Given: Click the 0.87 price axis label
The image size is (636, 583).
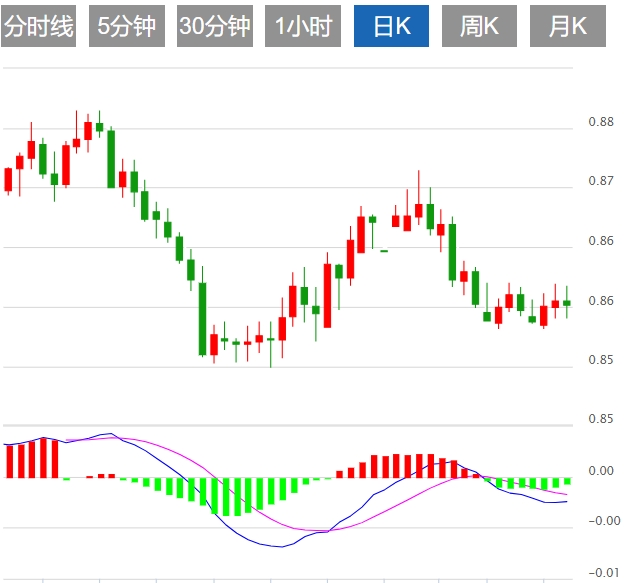Looking at the screenshot, I should [x=601, y=181].
